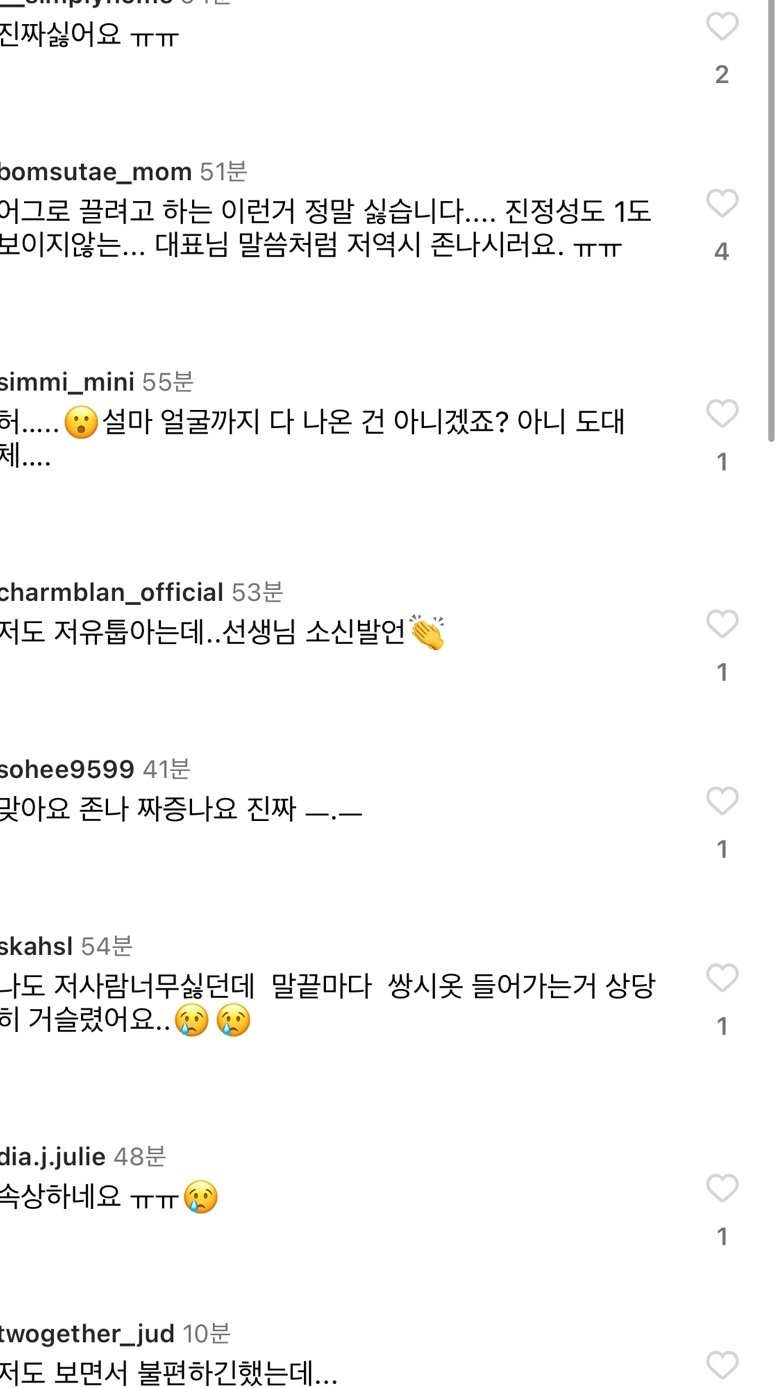Like bomsutae_mom's comment with heart icon
781x1388 pixels.
(x=722, y=203)
